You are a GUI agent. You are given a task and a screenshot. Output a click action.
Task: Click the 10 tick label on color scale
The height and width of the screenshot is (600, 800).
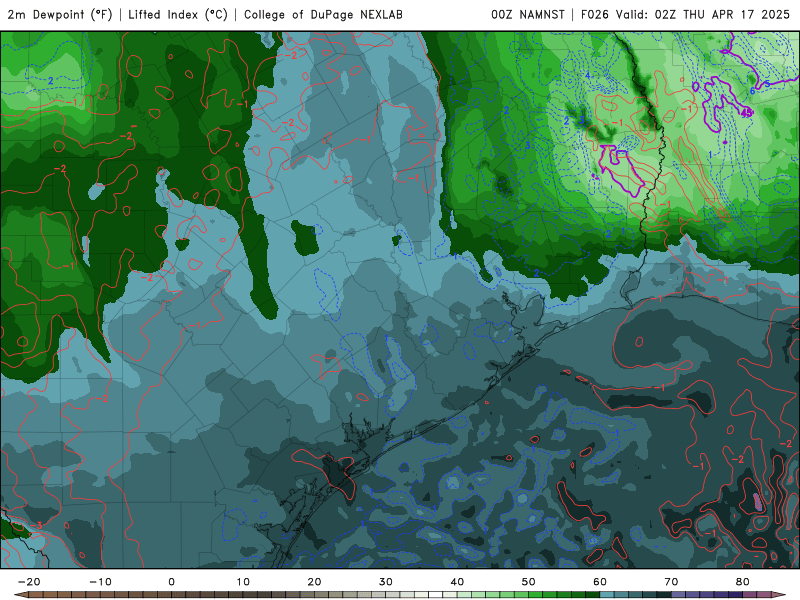coord(243,582)
